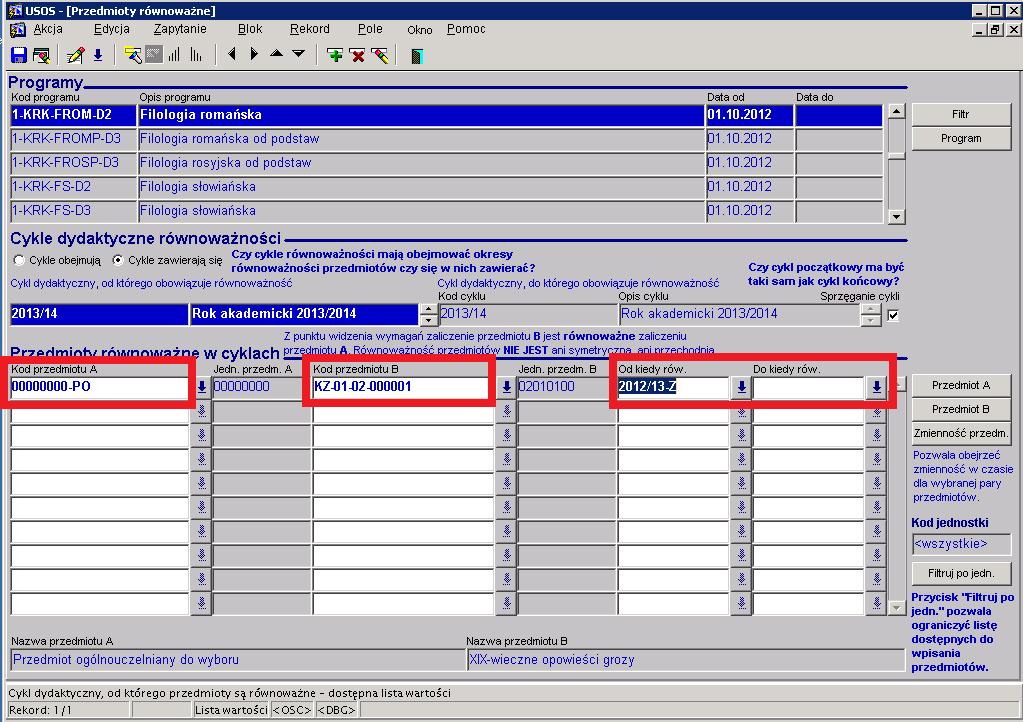Viewport: 1023px width, 722px height.
Task: Open the Okno menu
Action: [420, 30]
